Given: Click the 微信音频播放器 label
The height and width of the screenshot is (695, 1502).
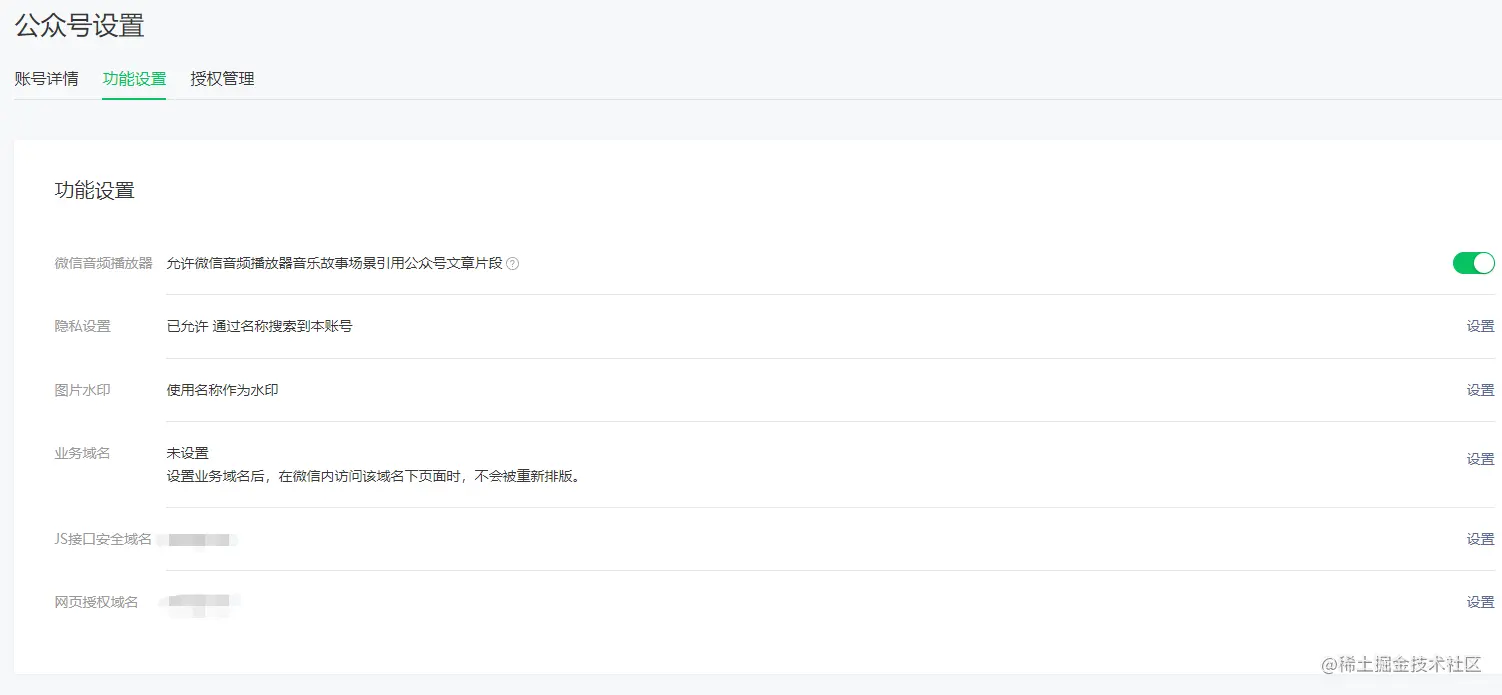Looking at the screenshot, I should pos(103,263).
